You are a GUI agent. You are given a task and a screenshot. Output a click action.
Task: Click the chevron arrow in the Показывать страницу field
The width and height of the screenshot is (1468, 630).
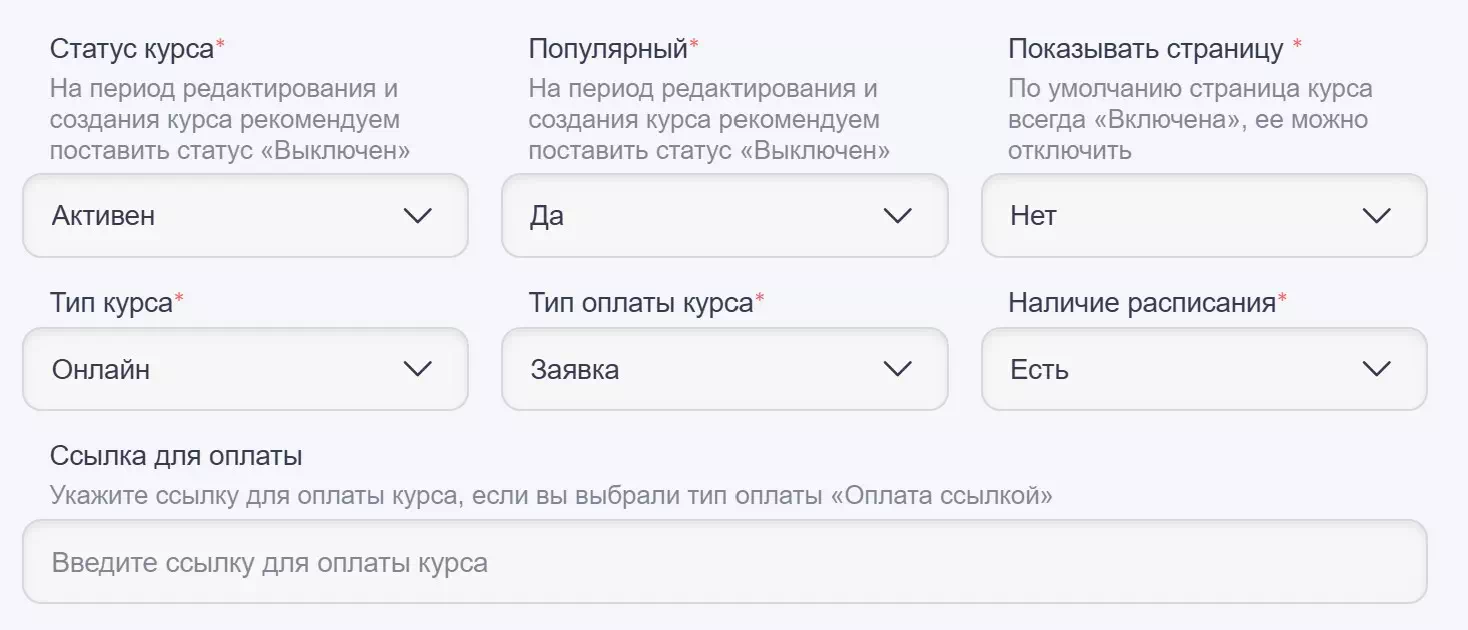(x=1377, y=216)
